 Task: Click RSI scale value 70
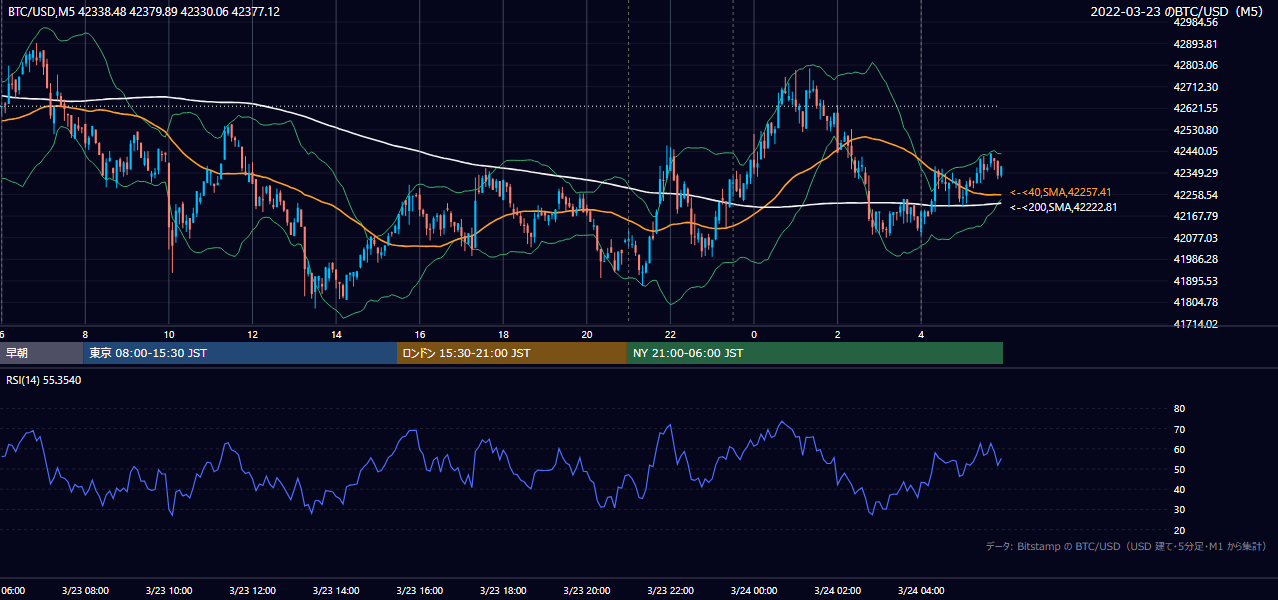pyautogui.click(x=1179, y=429)
